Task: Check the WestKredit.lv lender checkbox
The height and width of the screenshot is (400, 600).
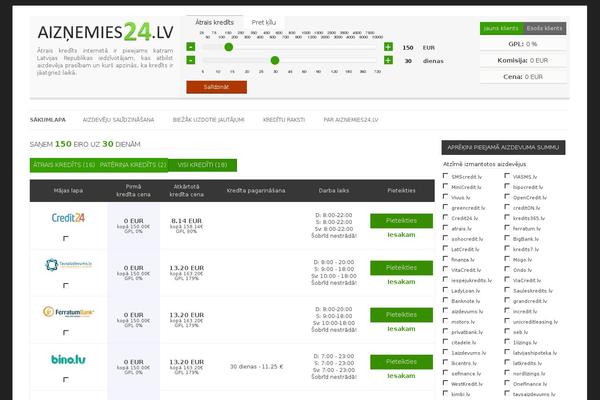Action: pyautogui.click(x=445, y=383)
